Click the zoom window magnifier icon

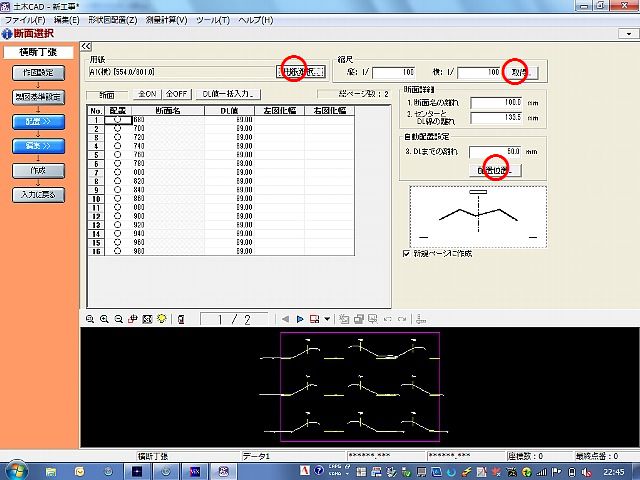click(x=90, y=319)
